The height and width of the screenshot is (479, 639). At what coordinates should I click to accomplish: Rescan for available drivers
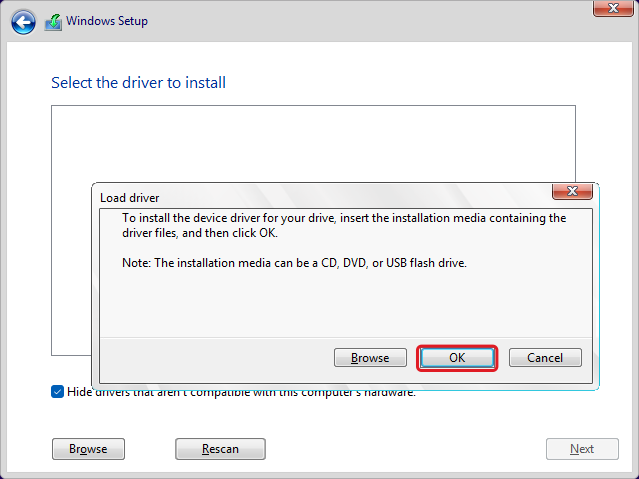(x=220, y=449)
